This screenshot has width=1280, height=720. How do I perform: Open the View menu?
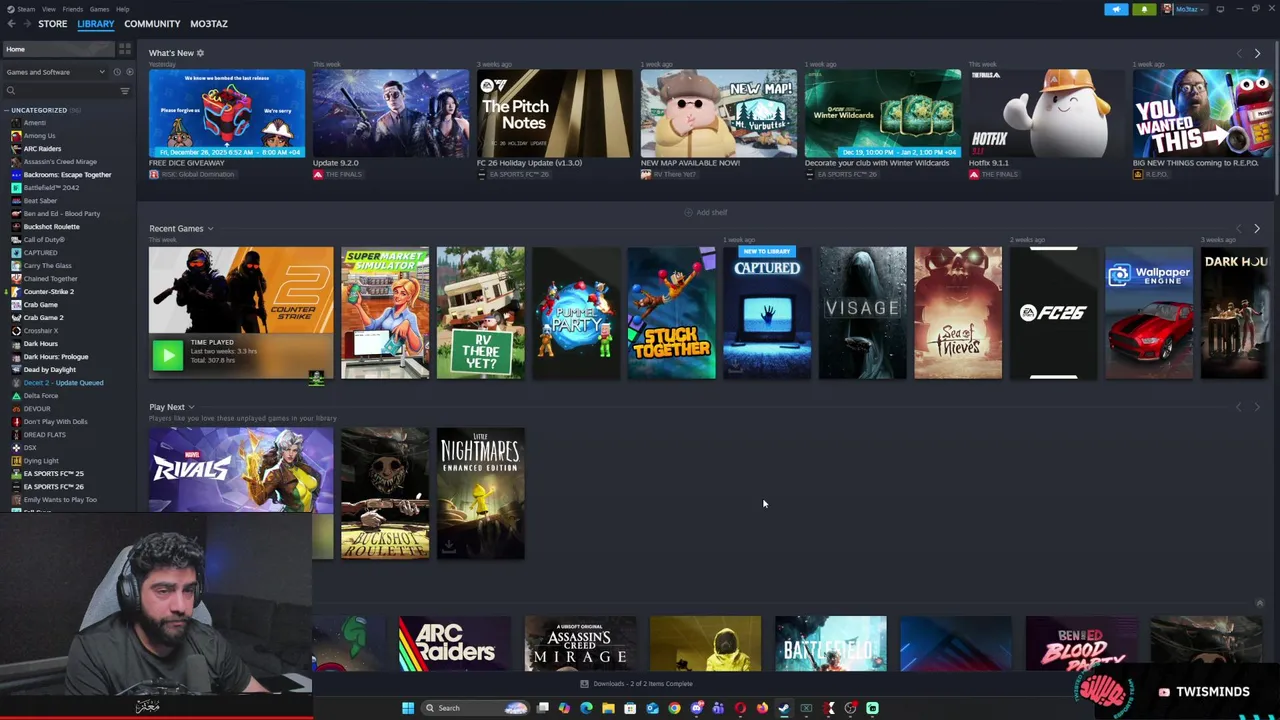tap(48, 9)
